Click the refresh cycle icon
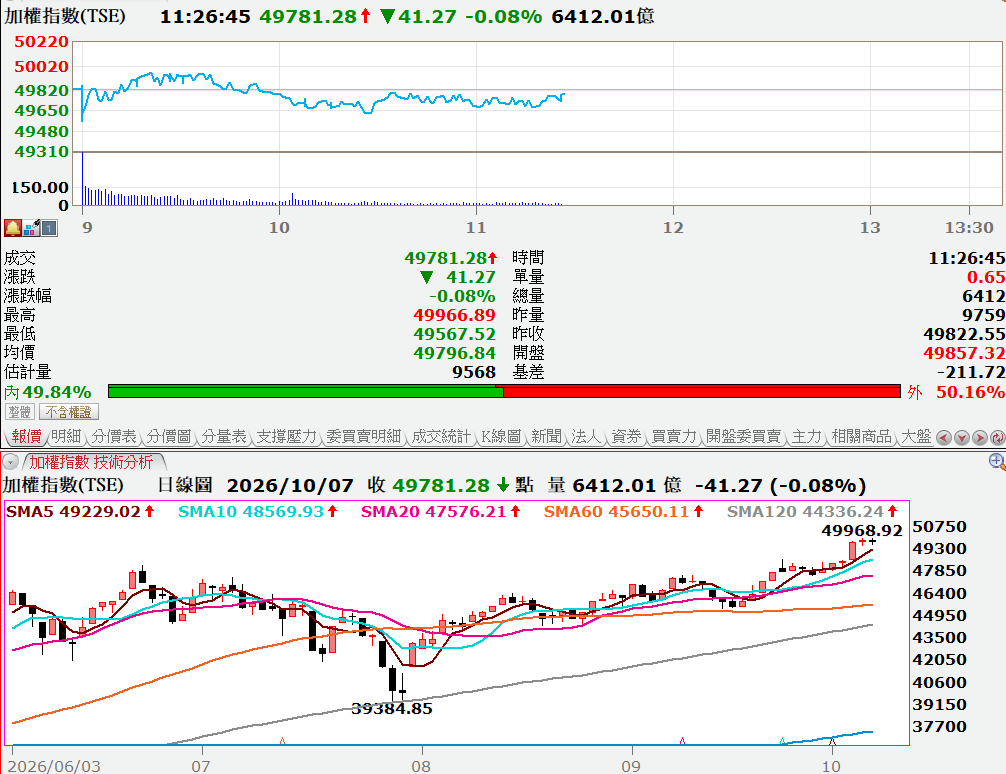This screenshot has width=1006, height=774. pyautogui.click(x=998, y=438)
